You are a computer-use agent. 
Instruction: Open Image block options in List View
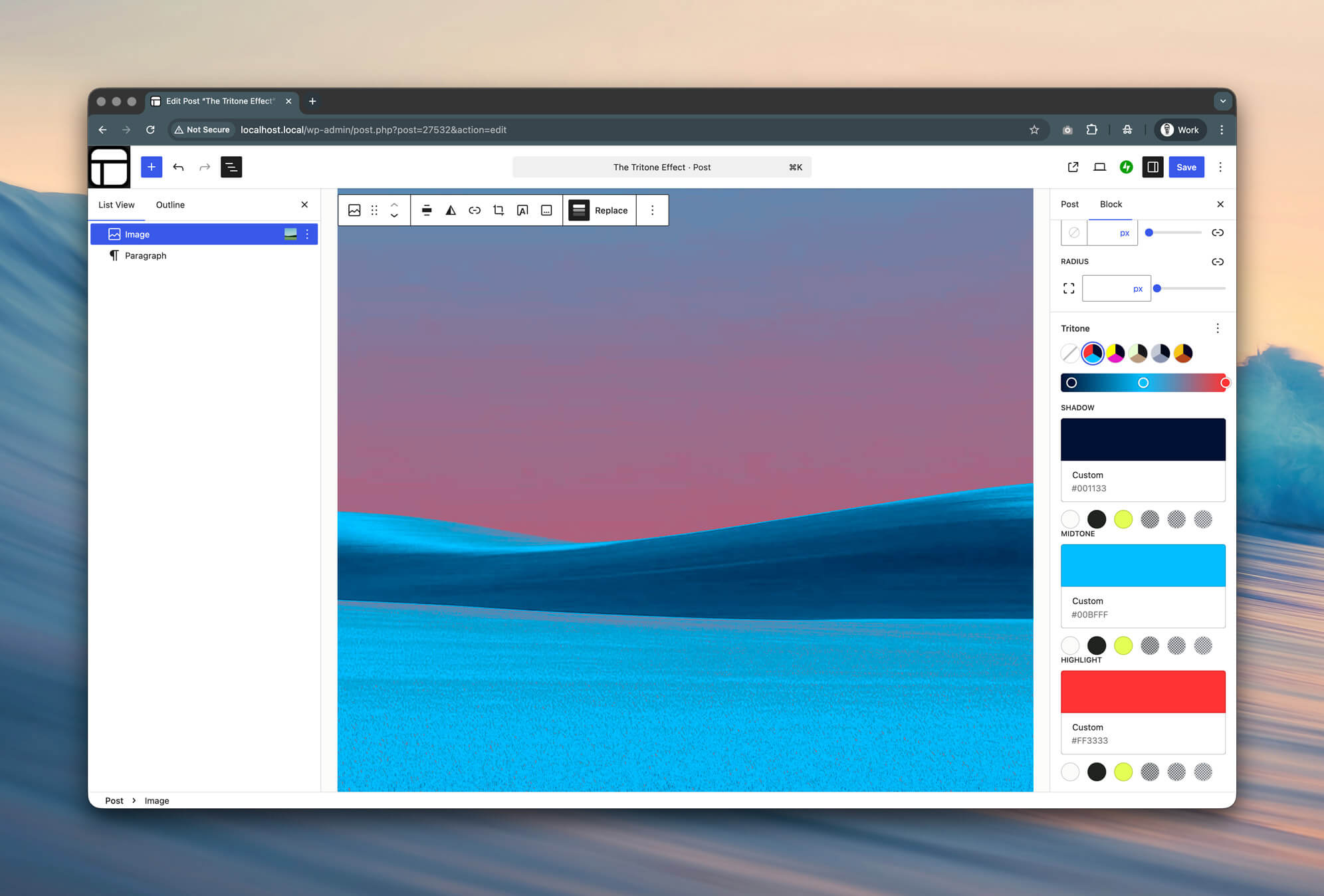coord(307,234)
